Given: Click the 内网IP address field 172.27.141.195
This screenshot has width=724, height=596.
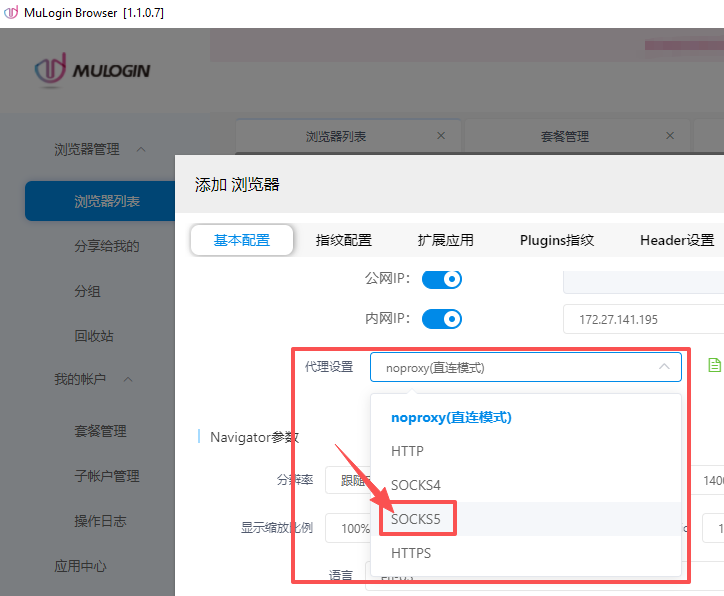Looking at the screenshot, I should pos(640,320).
